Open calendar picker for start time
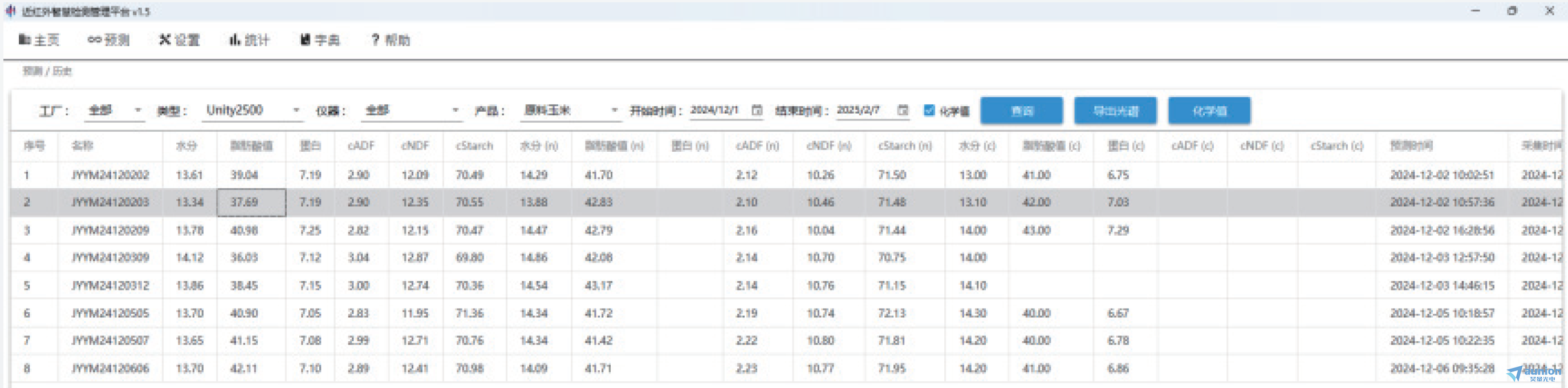This screenshot has width=1568, height=388. click(x=757, y=110)
